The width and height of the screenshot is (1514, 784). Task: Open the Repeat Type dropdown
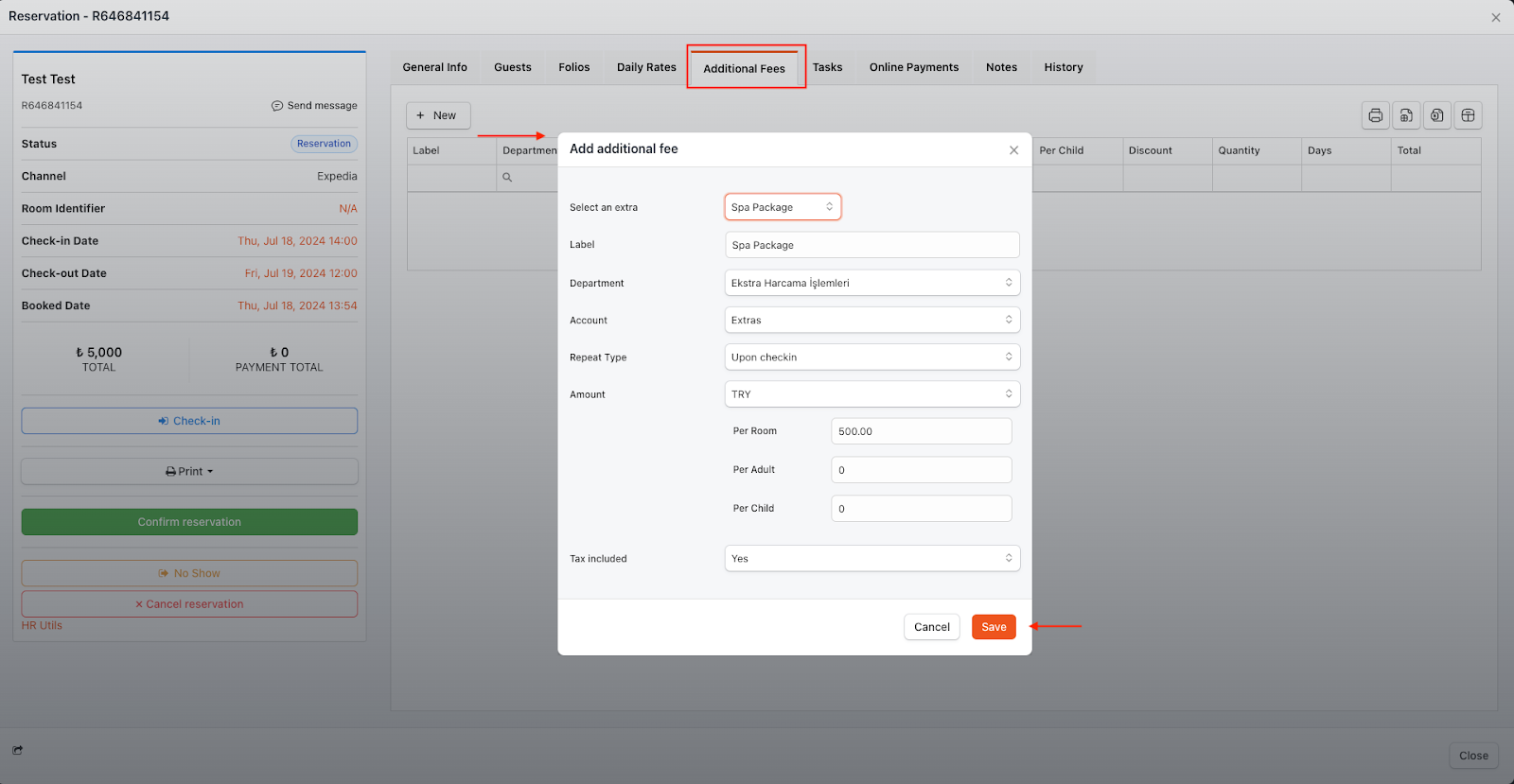click(871, 357)
